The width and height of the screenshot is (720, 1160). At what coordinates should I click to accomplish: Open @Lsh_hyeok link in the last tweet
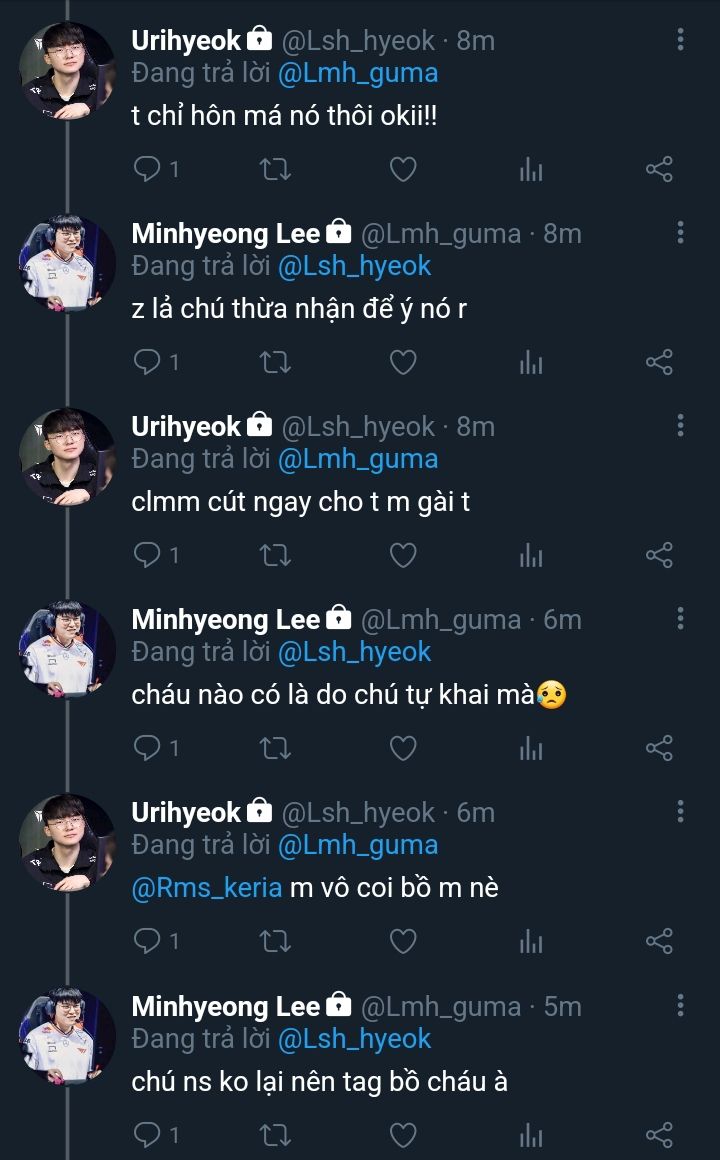click(354, 1038)
